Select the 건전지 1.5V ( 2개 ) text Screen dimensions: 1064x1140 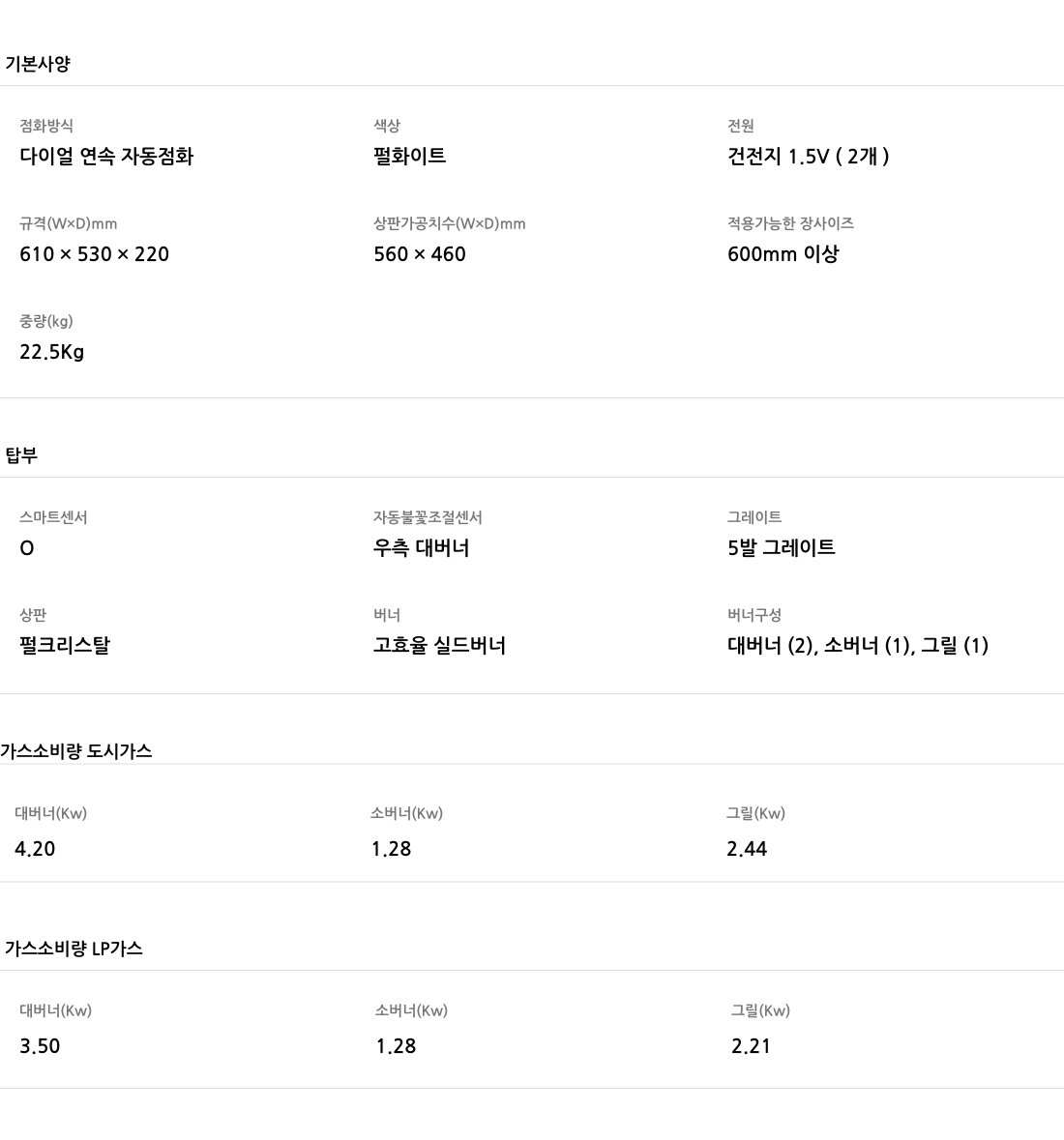808,157
